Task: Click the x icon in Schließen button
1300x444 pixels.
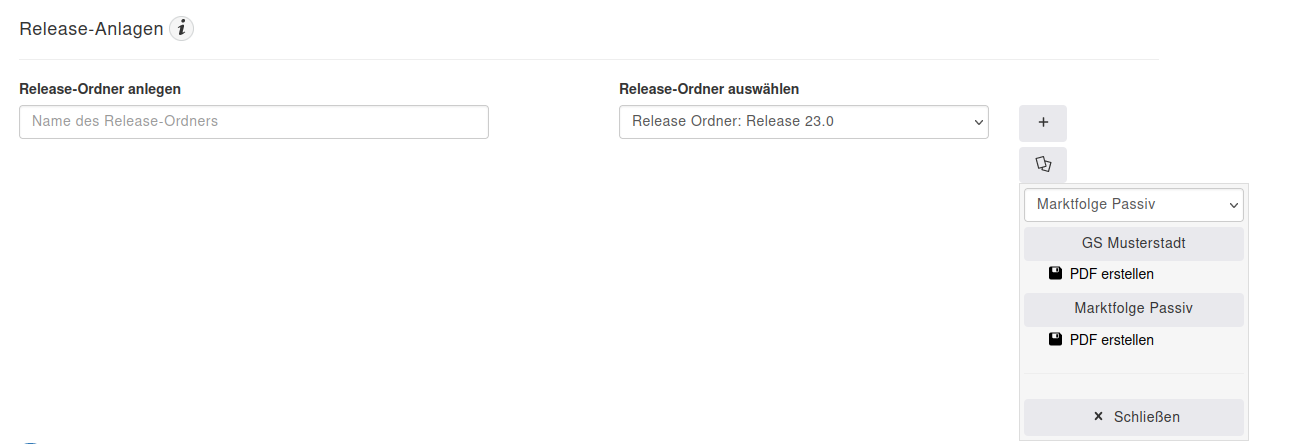Action: pos(1098,416)
